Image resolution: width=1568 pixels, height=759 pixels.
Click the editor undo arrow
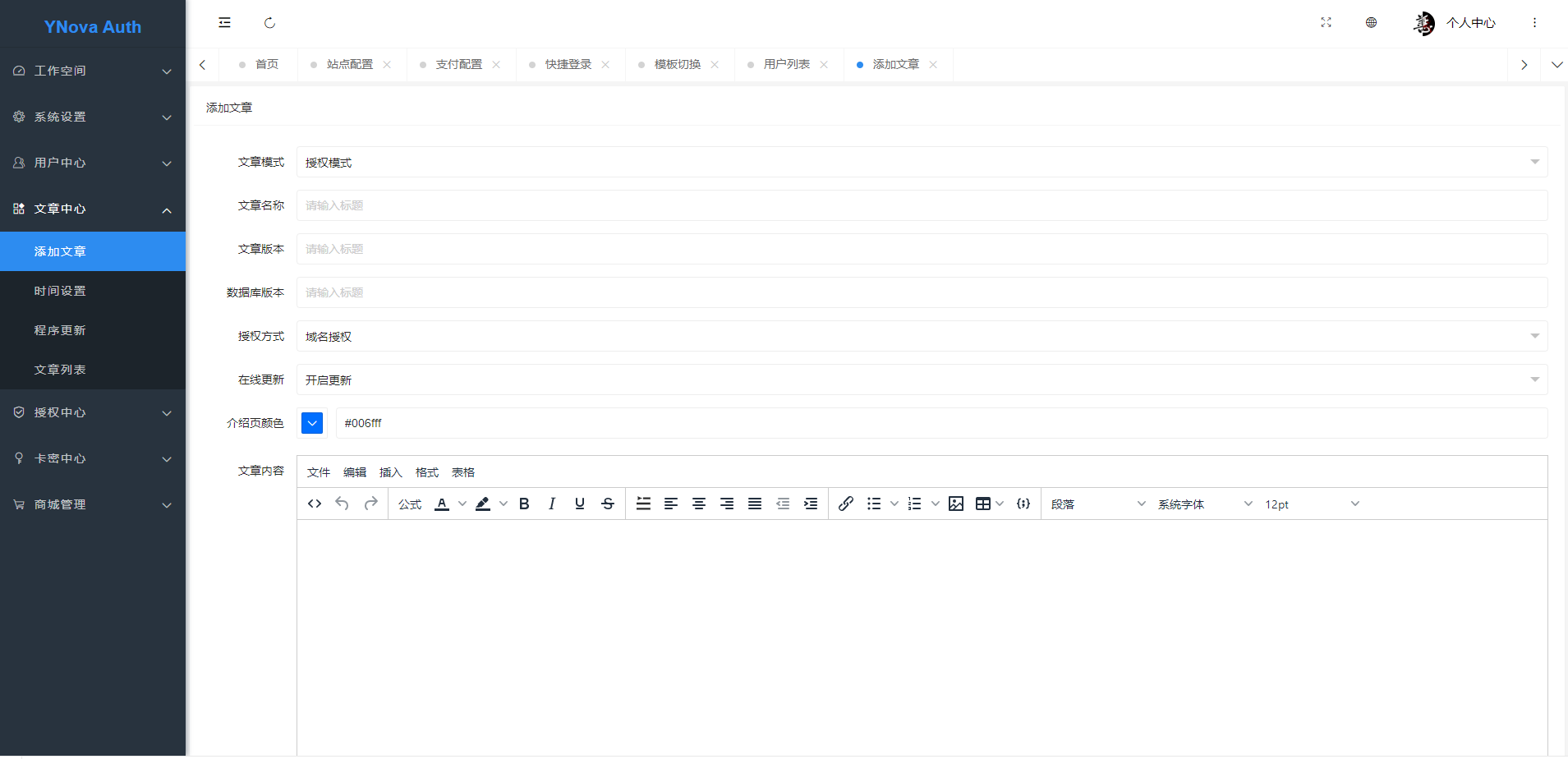point(343,504)
